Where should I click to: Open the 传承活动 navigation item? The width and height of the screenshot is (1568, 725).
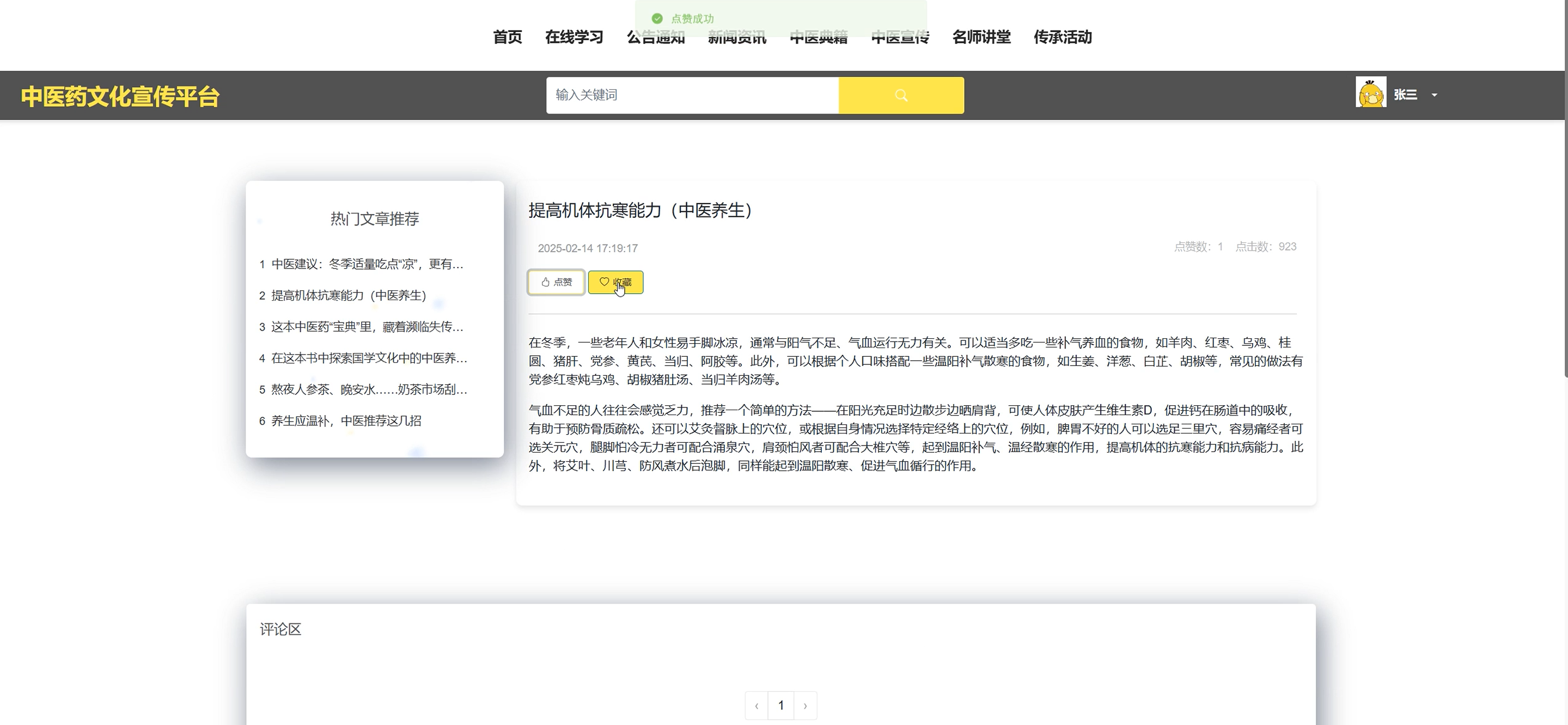[1062, 37]
